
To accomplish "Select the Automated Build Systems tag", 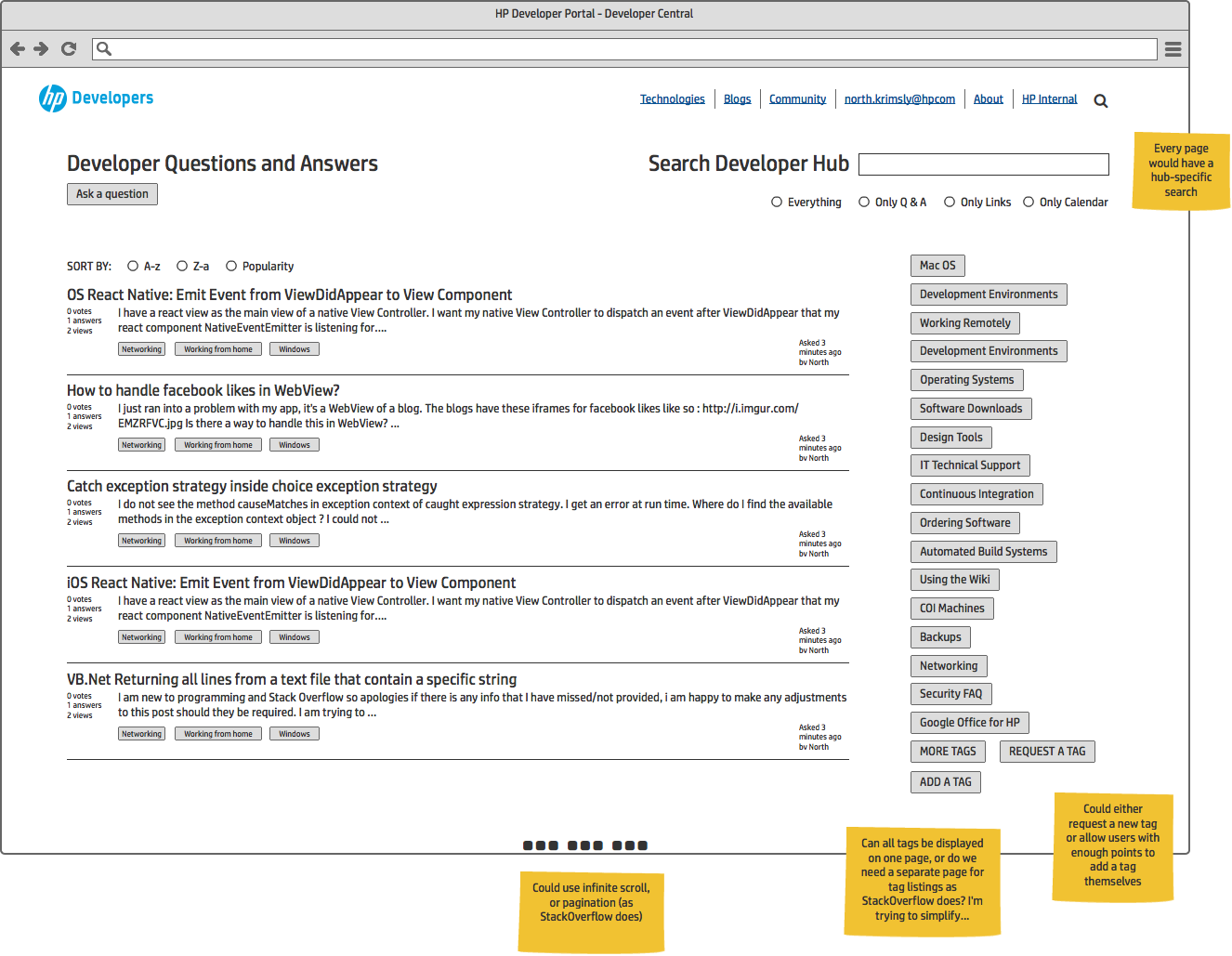I will click(x=983, y=552).
